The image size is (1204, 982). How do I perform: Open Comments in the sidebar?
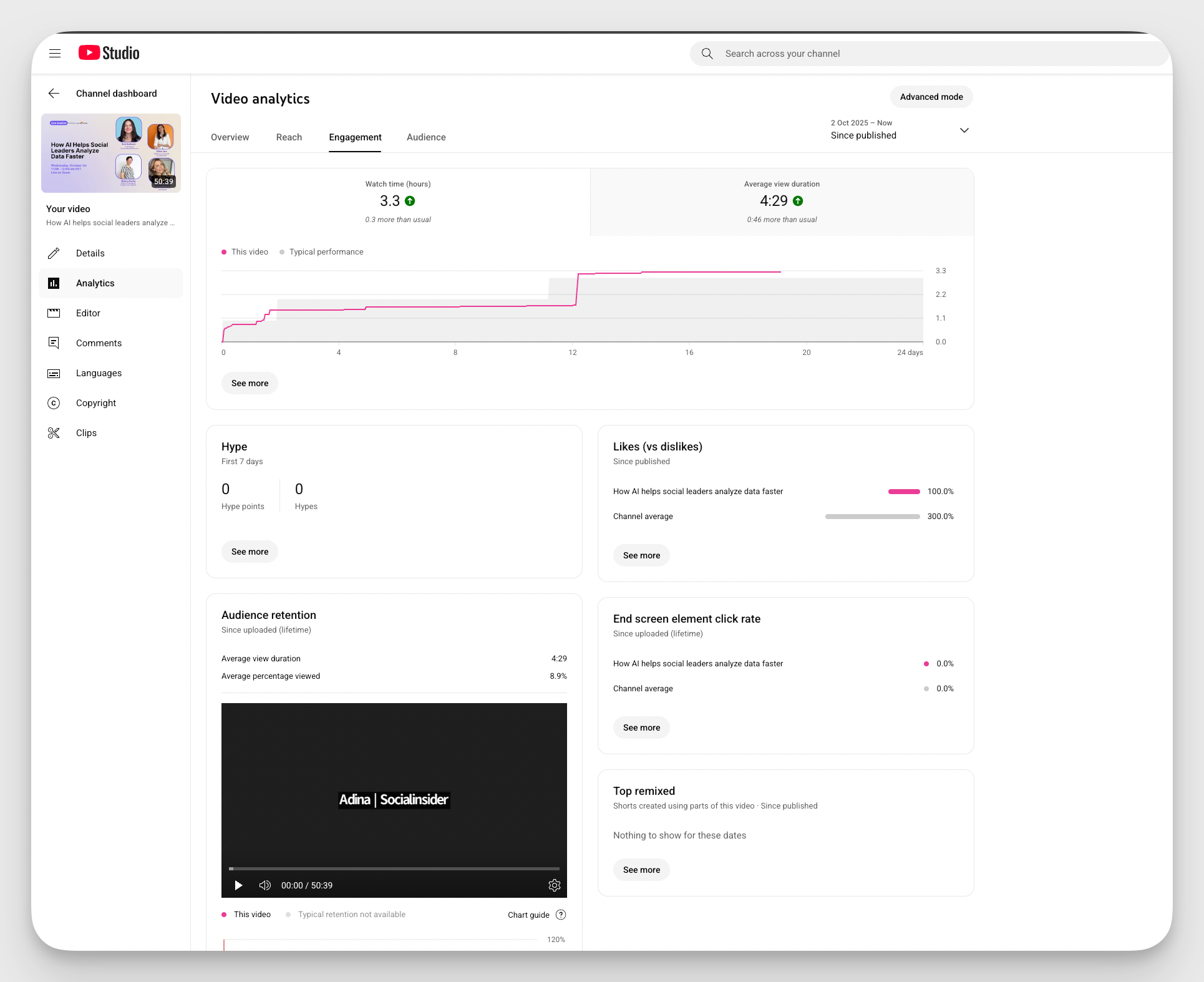point(98,343)
